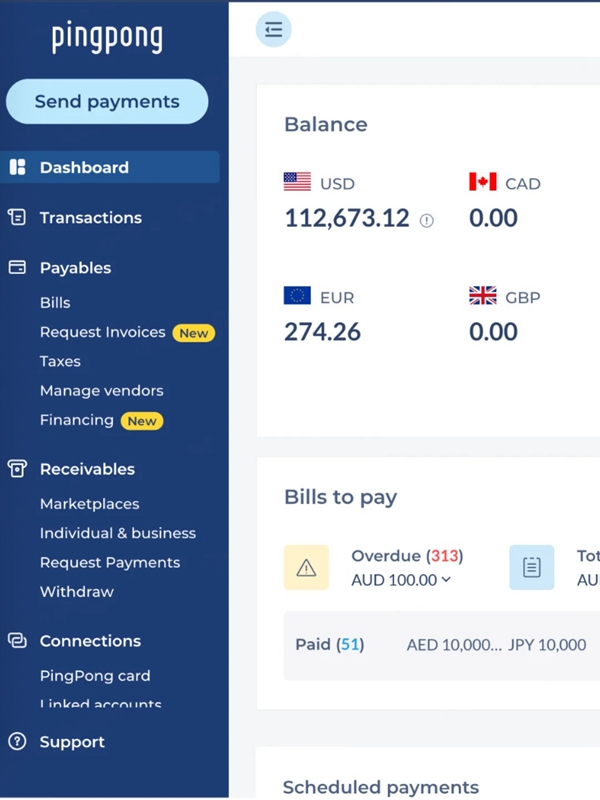The width and height of the screenshot is (600, 800).
Task: Click the GBP balance 0.00
Action: (x=493, y=332)
